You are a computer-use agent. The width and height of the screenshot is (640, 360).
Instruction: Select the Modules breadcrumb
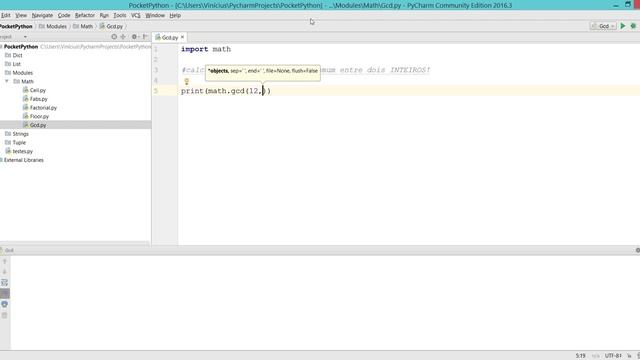53,26
